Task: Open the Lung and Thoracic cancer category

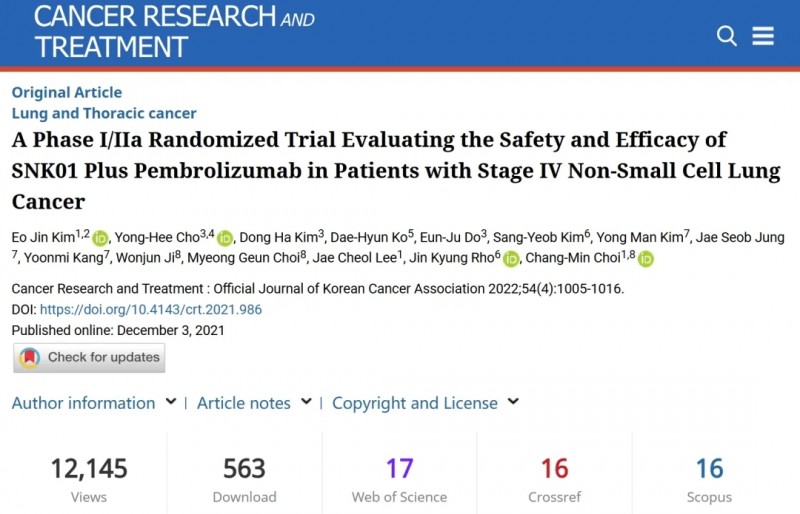Action: [104, 113]
